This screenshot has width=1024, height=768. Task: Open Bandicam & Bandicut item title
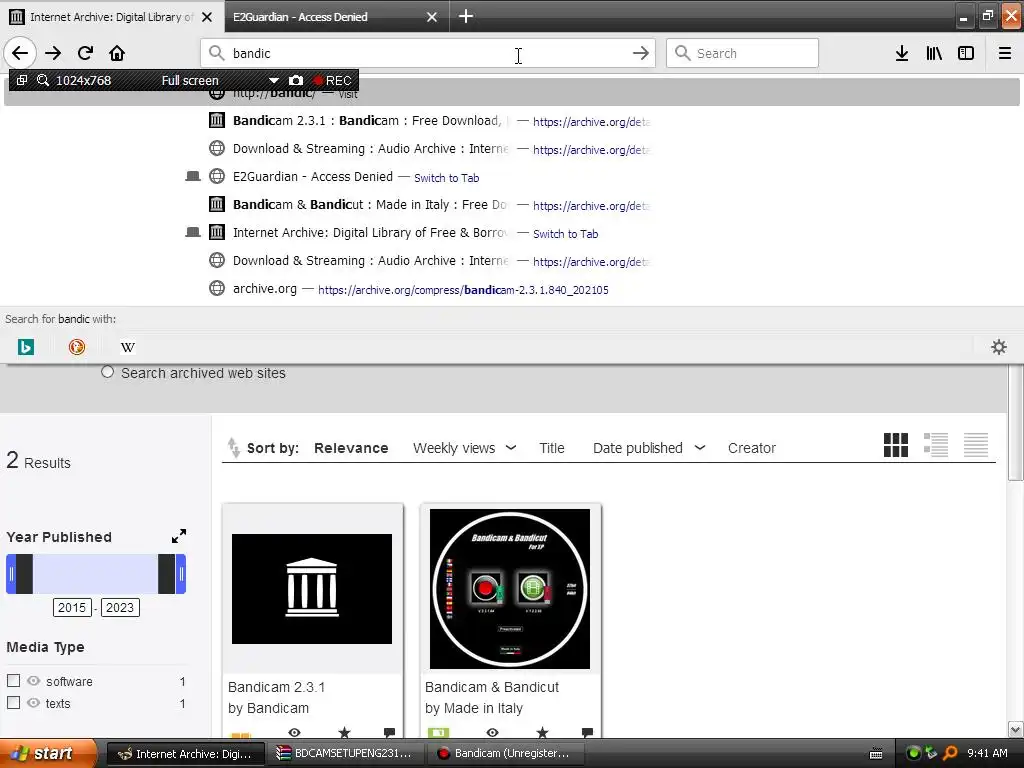tap(492, 687)
